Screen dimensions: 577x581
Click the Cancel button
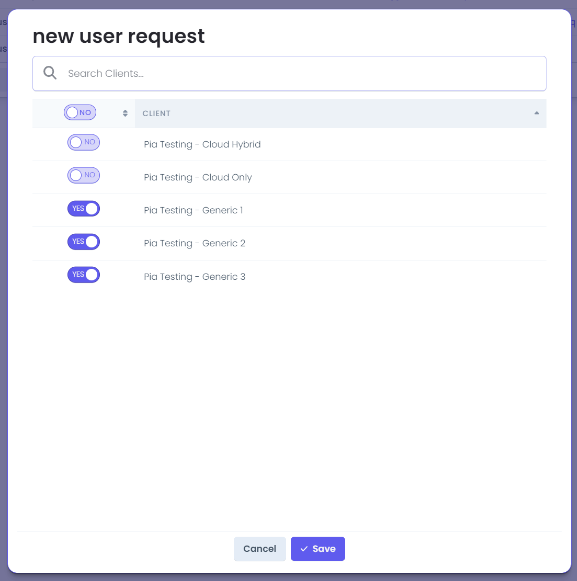pyautogui.click(x=259, y=549)
